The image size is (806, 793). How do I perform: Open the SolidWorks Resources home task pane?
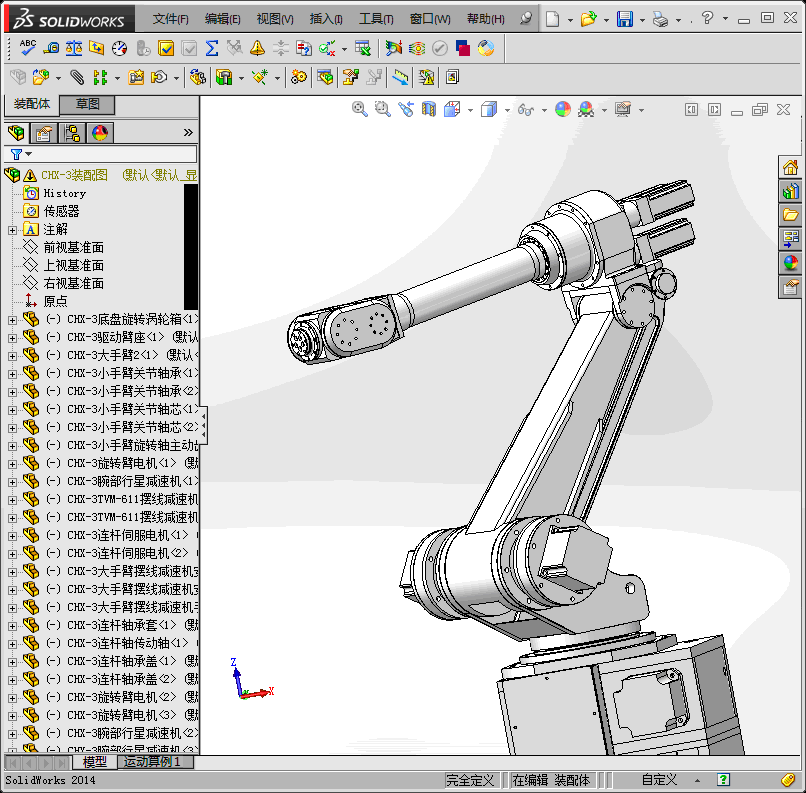pyautogui.click(x=790, y=167)
